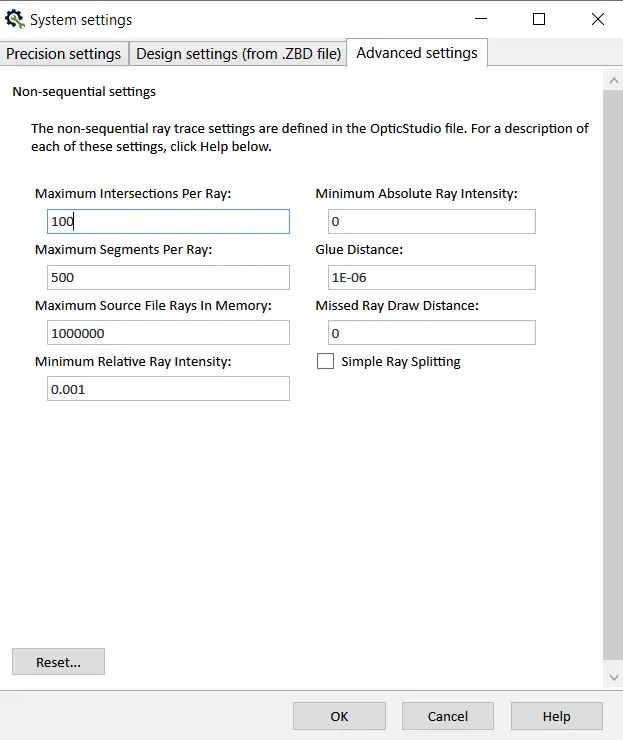This screenshot has height=740, width=623.
Task: Click the Missed Ray Draw Distance field
Action: [432, 333]
